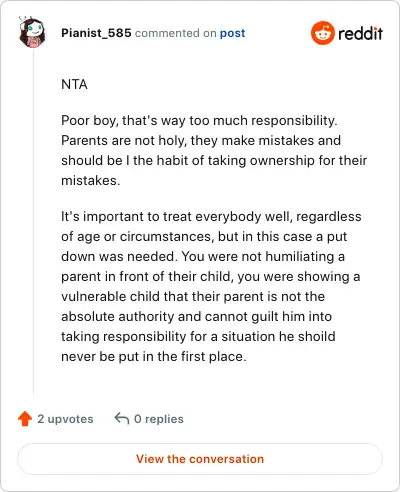Open 'View the conversation' button

[200, 459]
